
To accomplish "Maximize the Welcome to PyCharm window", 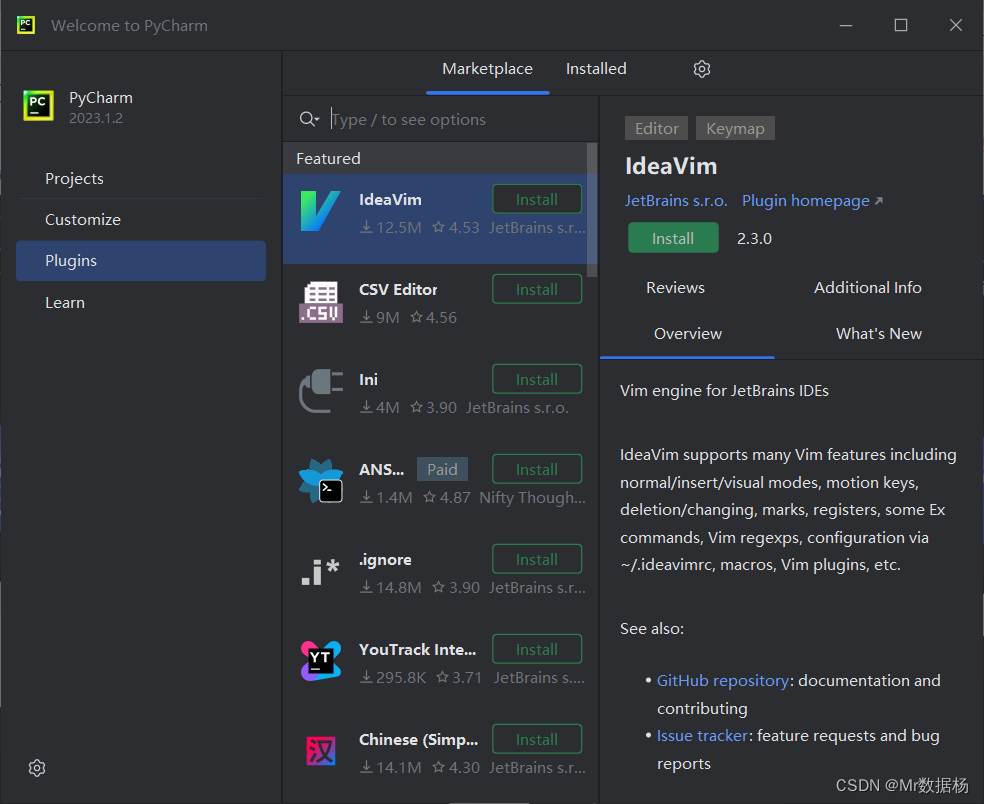I will pyautogui.click(x=901, y=25).
